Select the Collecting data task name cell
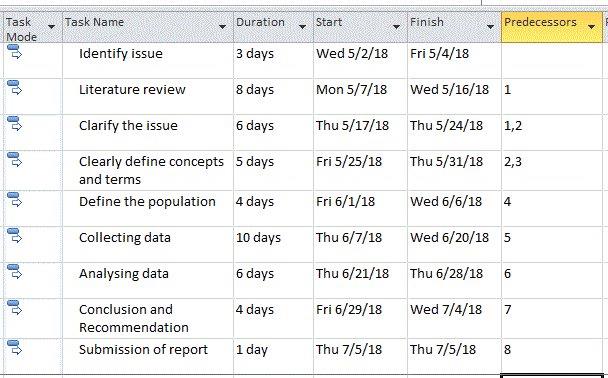This screenshot has width=608, height=378. (x=148, y=245)
